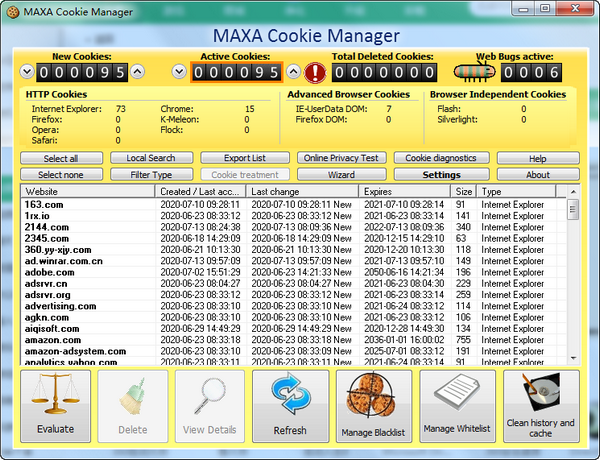Open the Settings dialog
The height and width of the screenshot is (460, 600).
coord(442,175)
